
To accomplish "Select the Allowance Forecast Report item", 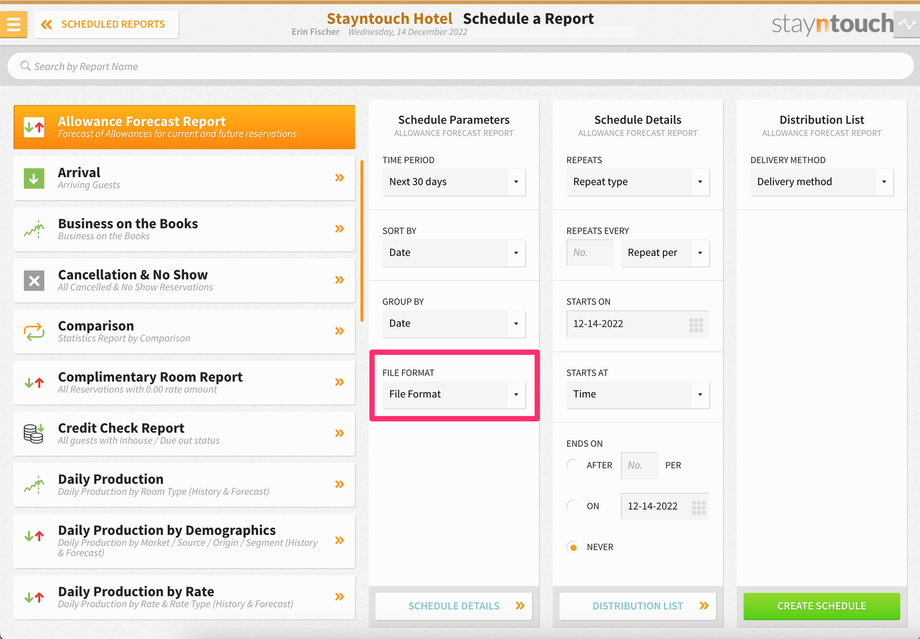I will pos(184,127).
